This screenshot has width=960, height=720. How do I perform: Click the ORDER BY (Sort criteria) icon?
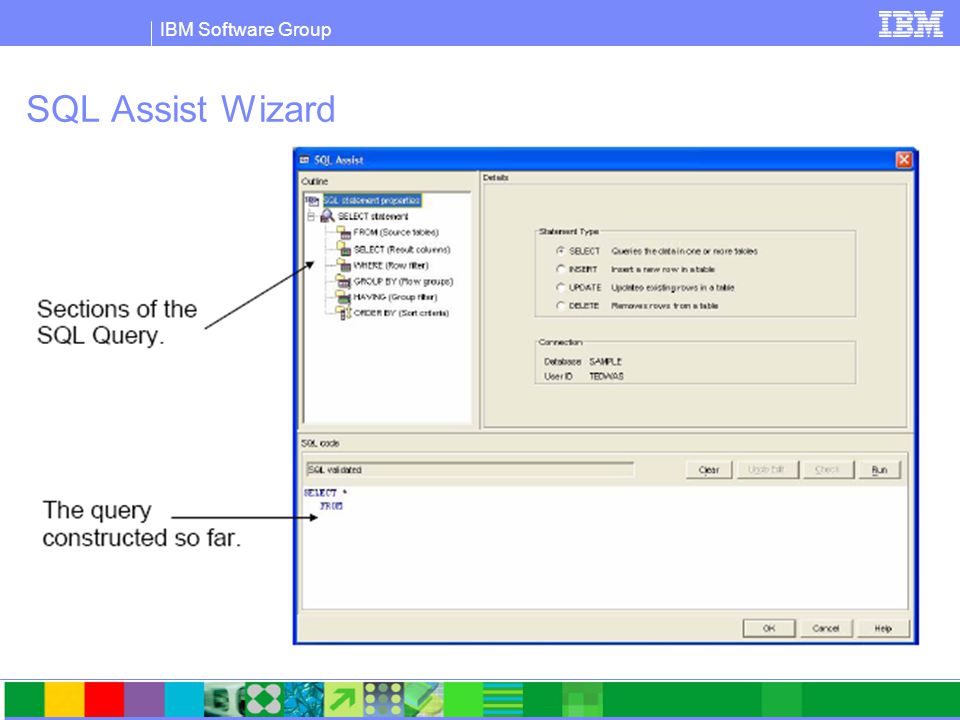[x=343, y=313]
